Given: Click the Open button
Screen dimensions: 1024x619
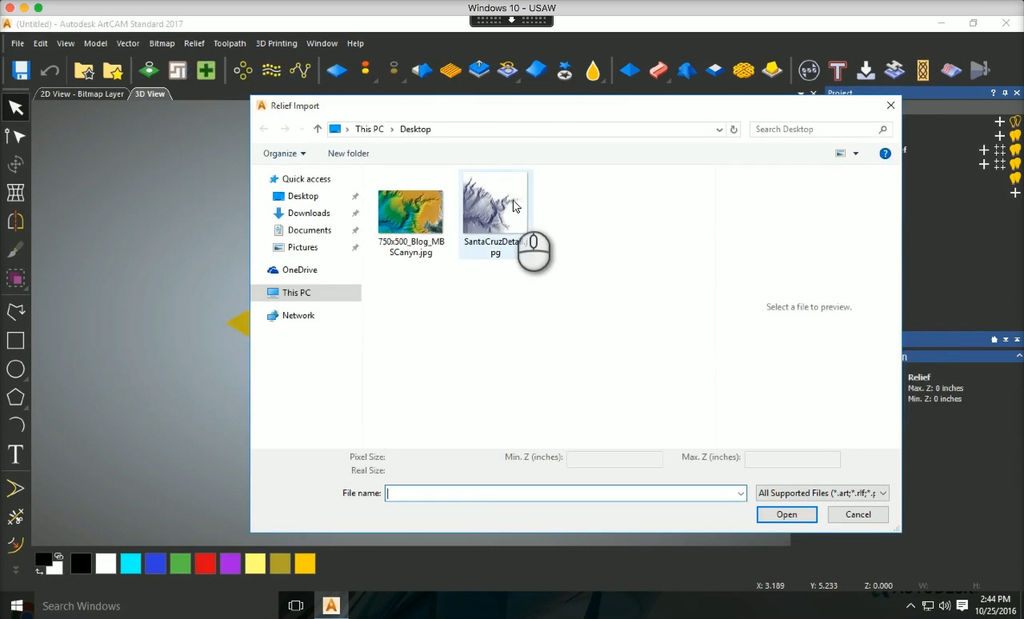Looking at the screenshot, I should 786,514.
